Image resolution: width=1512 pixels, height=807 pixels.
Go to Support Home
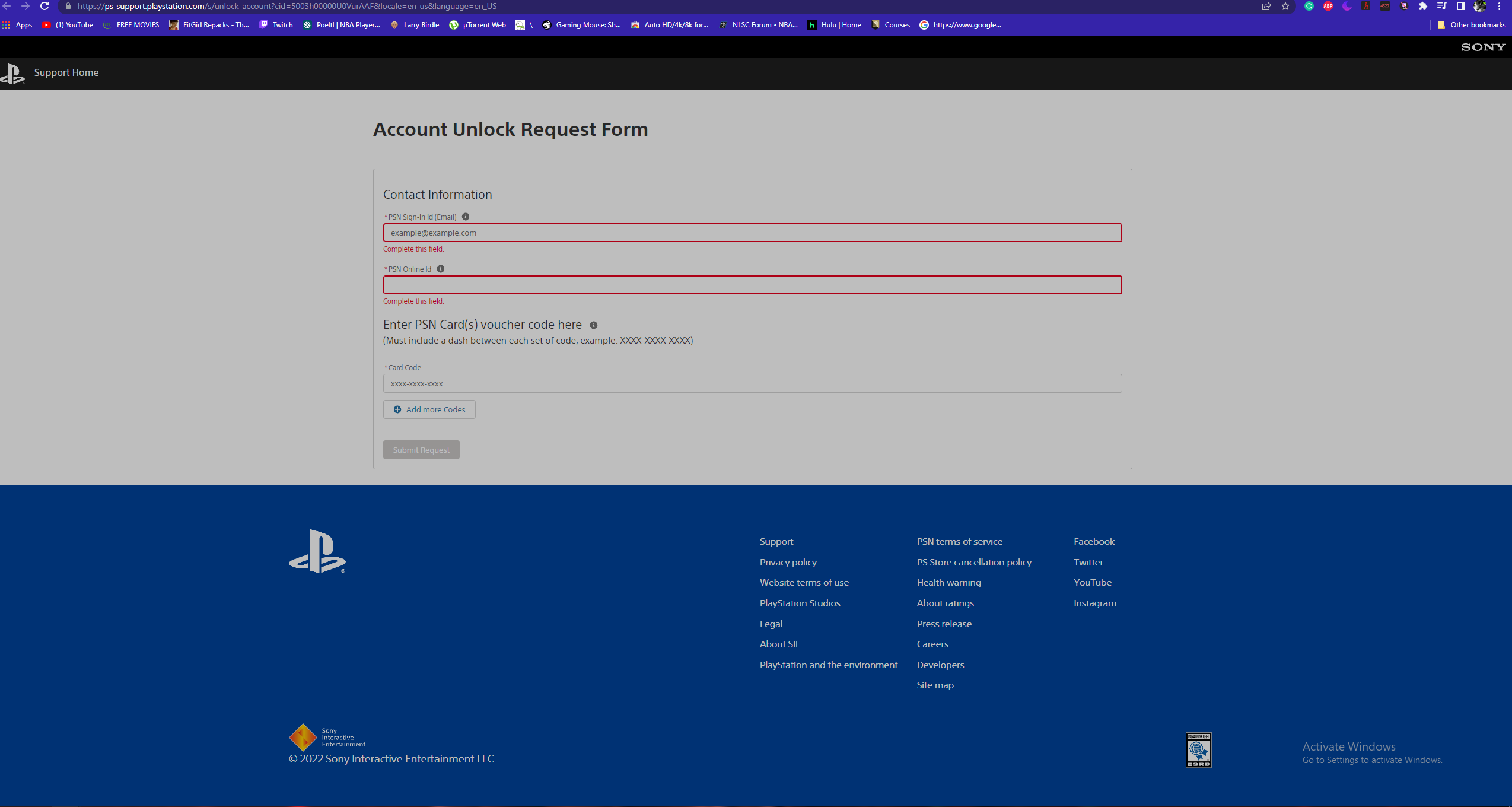click(66, 72)
